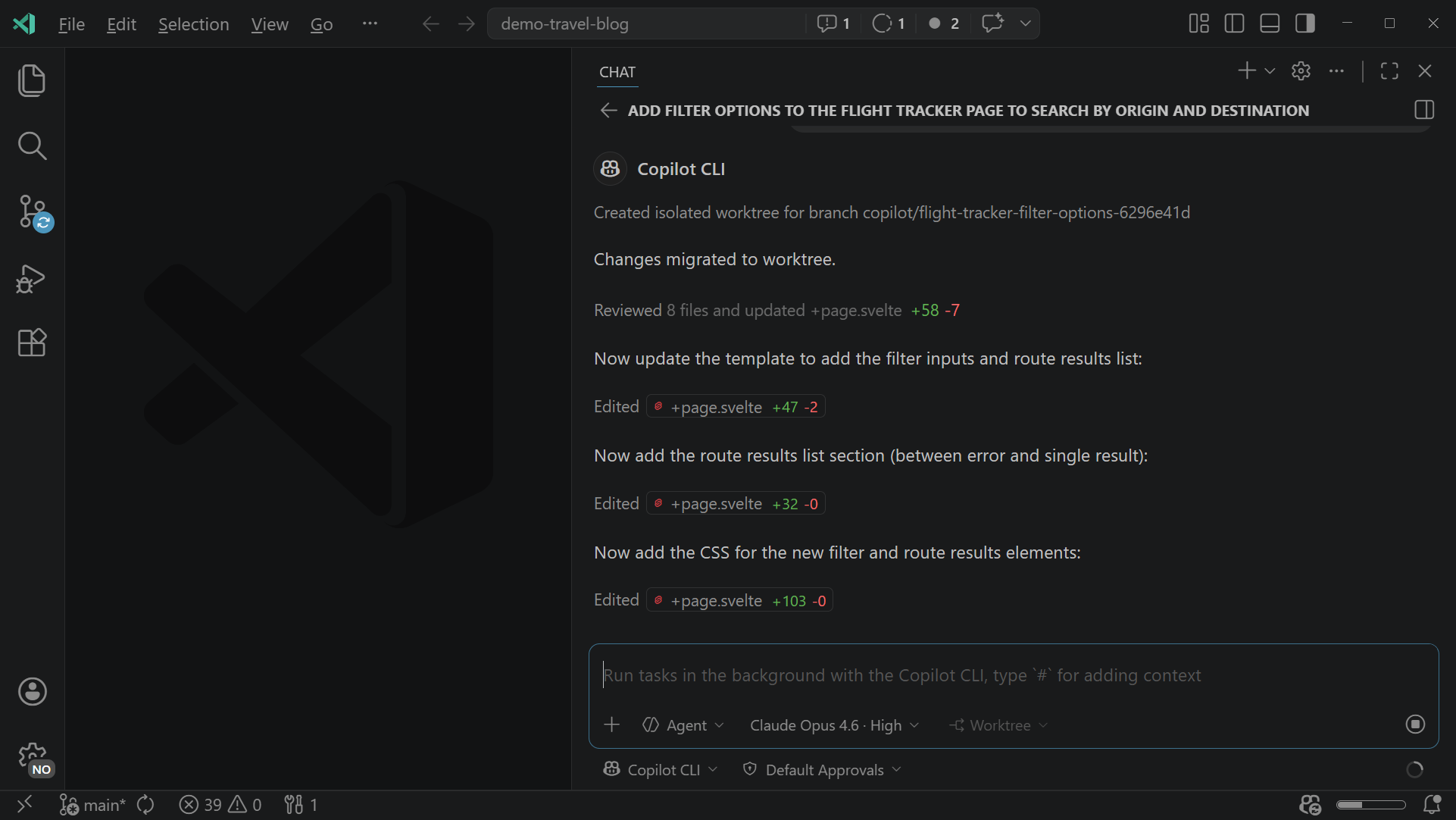This screenshot has height=820, width=1456.
Task: Open the Source Control view
Action: [x=32, y=212]
